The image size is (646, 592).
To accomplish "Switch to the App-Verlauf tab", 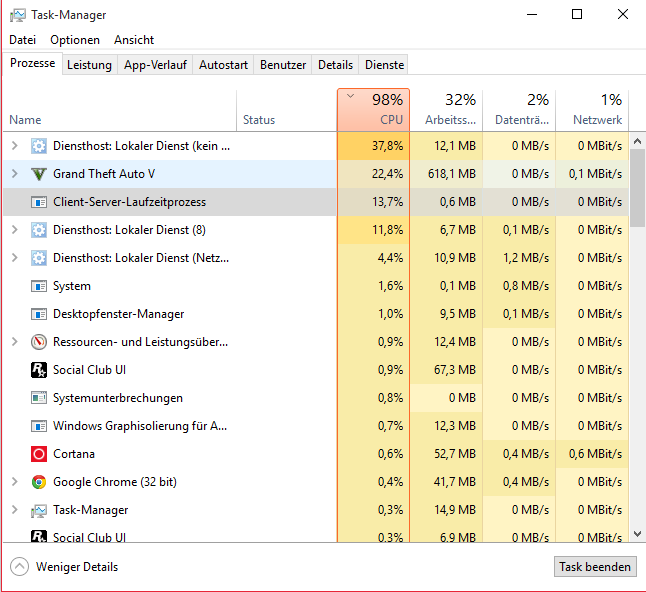I will (155, 65).
